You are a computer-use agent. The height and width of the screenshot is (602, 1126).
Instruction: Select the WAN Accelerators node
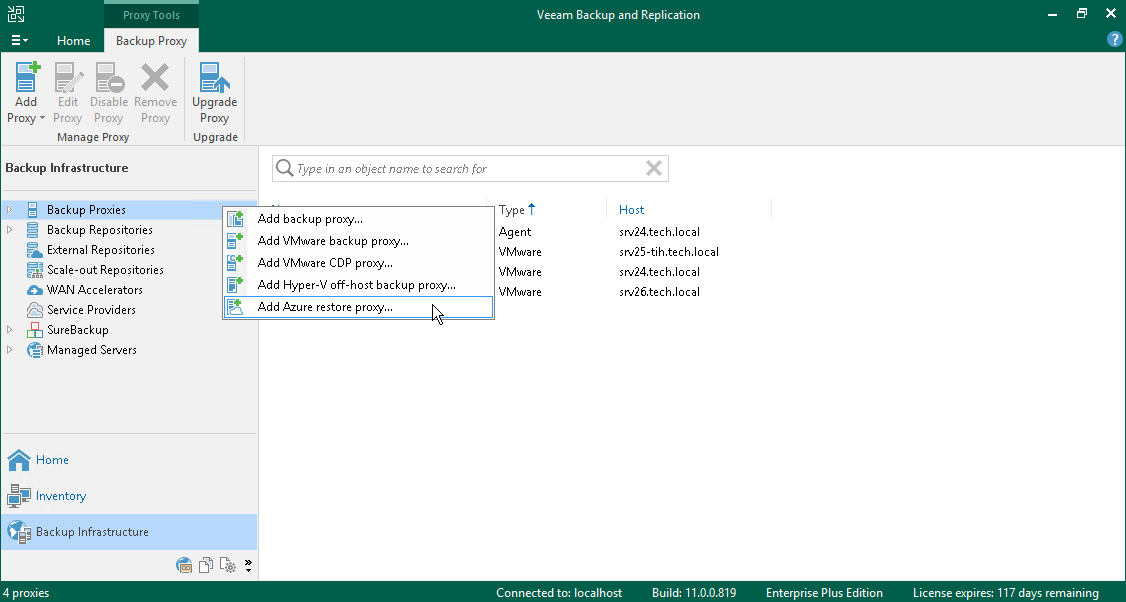coord(92,289)
